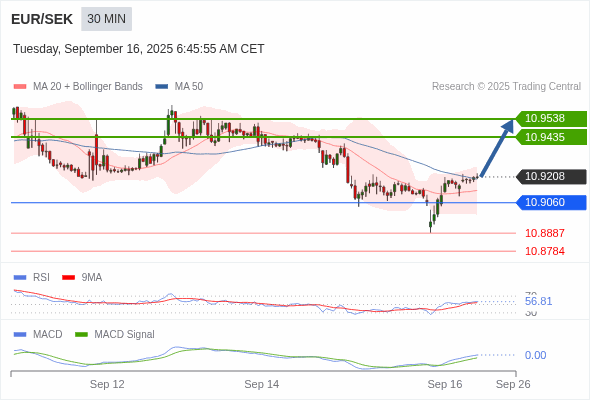Click the MACD legend label
Image resolution: width=590 pixels, height=400 pixels.
point(48,335)
